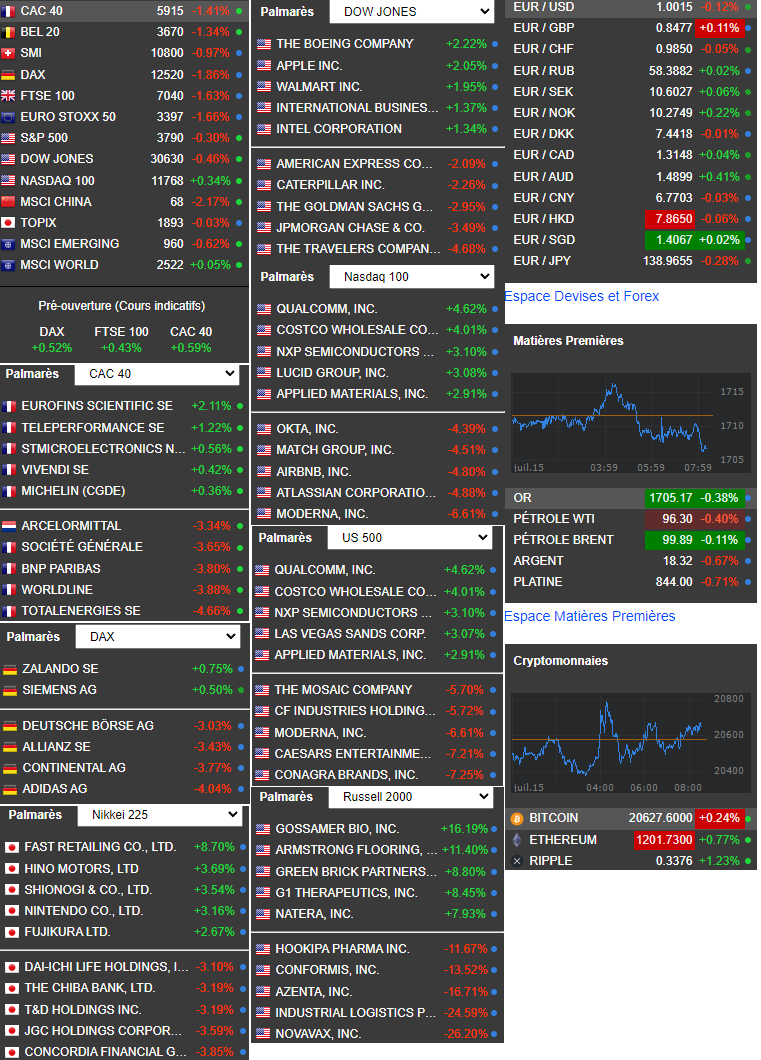Open HOOKIPA PHARMA INC. stock
Viewport: 761px width, 1060px height.
click(342, 949)
